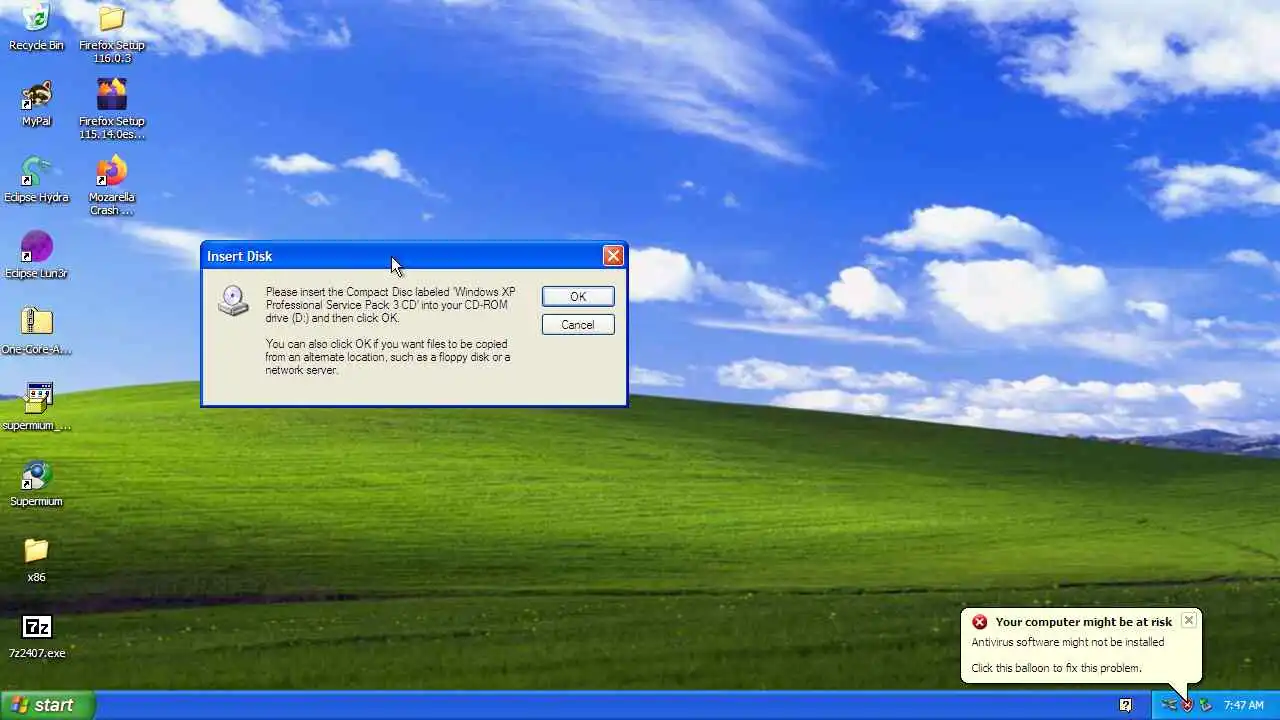Click Cancel in Insert Disk dialog
Screen dimensions: 1280x720
coord(578,325)
